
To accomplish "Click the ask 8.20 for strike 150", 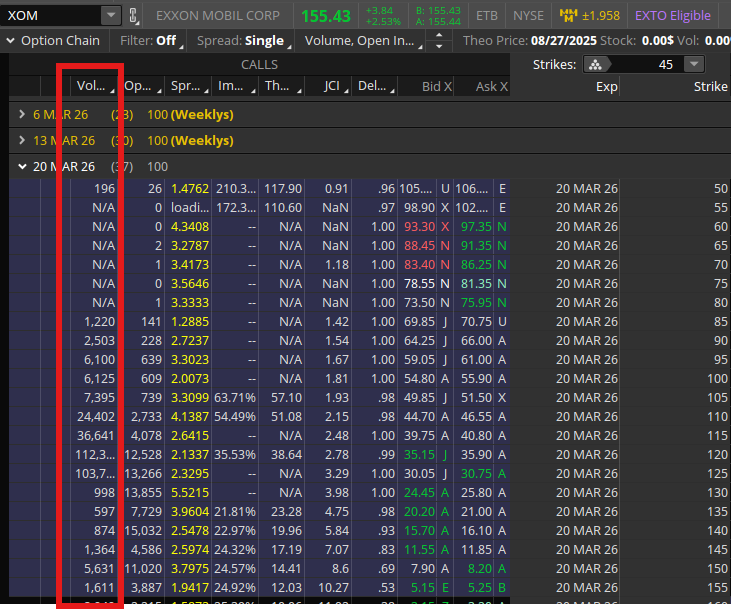I will 480,569.
